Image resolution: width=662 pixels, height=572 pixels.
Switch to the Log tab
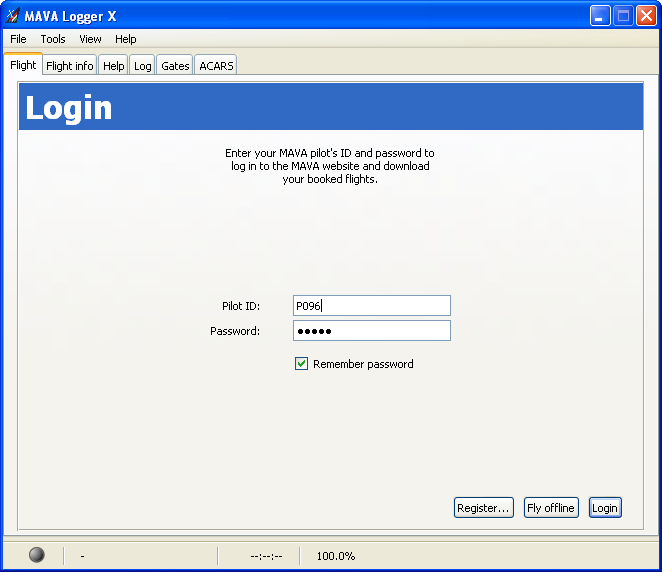coord(142,66)
